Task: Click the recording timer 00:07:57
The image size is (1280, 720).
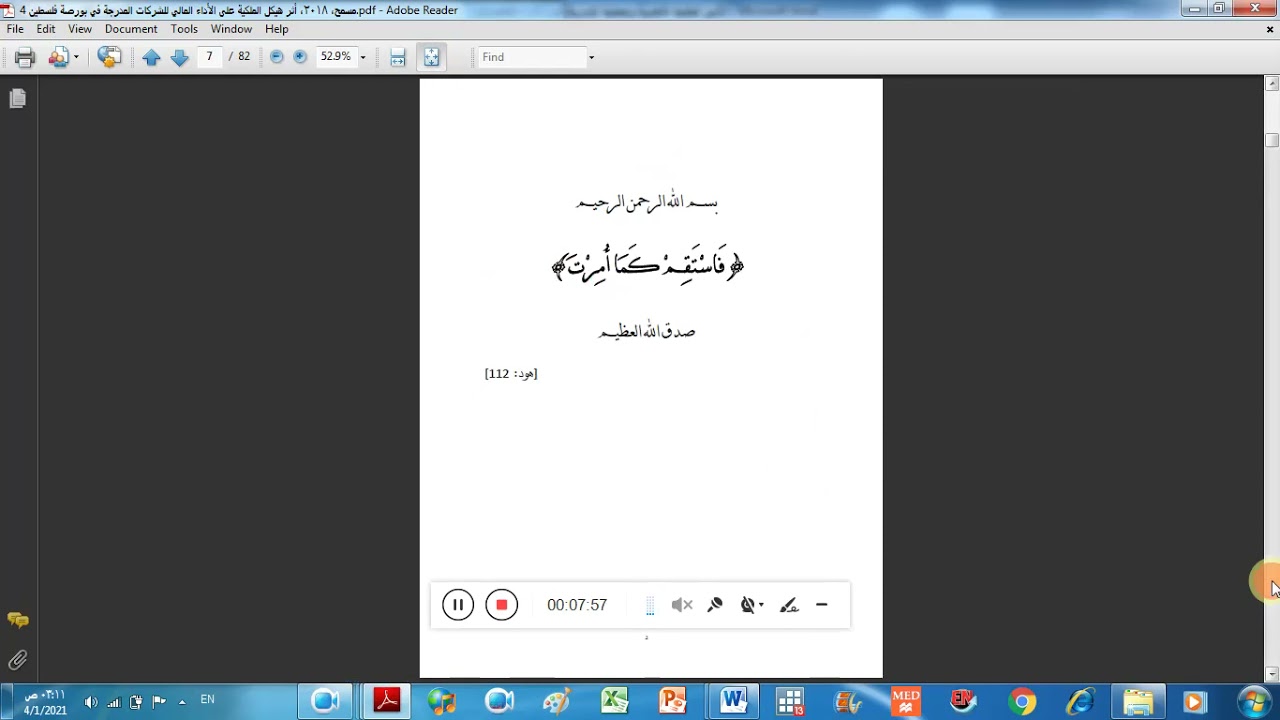Action: click(577, 605)
